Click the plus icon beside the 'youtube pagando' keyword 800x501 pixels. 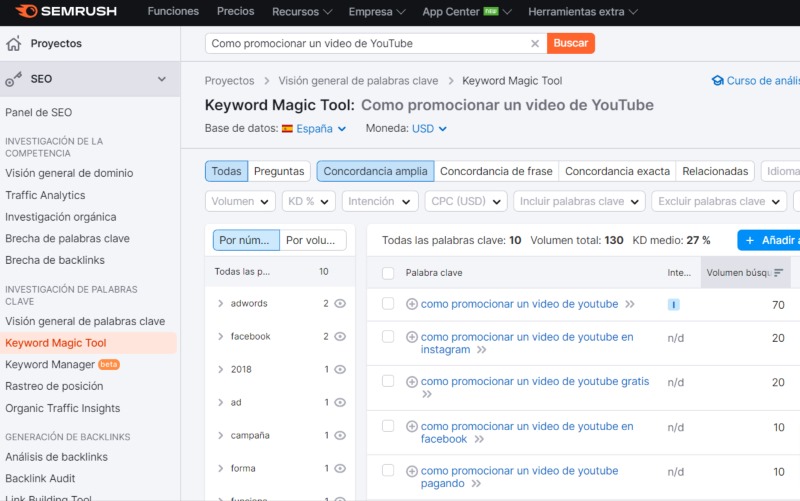pos(412,471)
